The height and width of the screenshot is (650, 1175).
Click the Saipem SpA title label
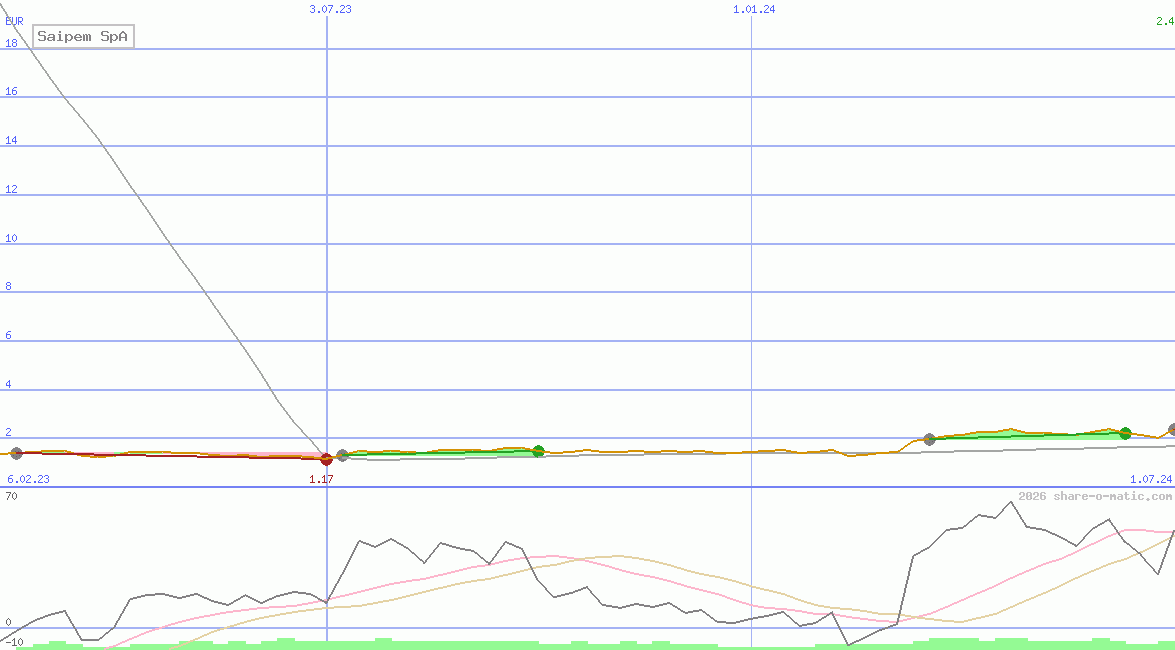coord(83,37)
